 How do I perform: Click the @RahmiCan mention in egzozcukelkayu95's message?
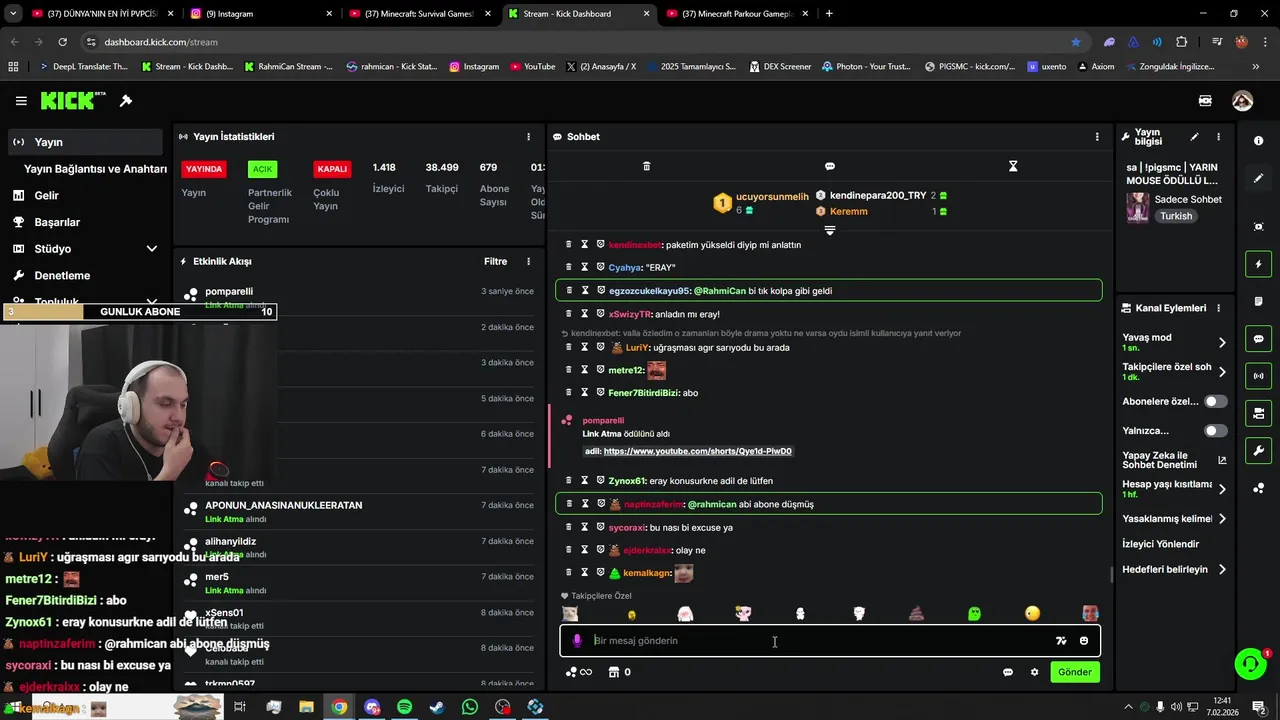click(x=720, y=291)
